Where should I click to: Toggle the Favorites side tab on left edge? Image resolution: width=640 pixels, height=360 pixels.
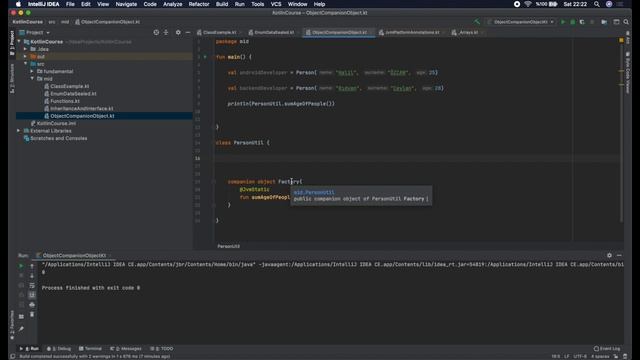pos(12,324)
